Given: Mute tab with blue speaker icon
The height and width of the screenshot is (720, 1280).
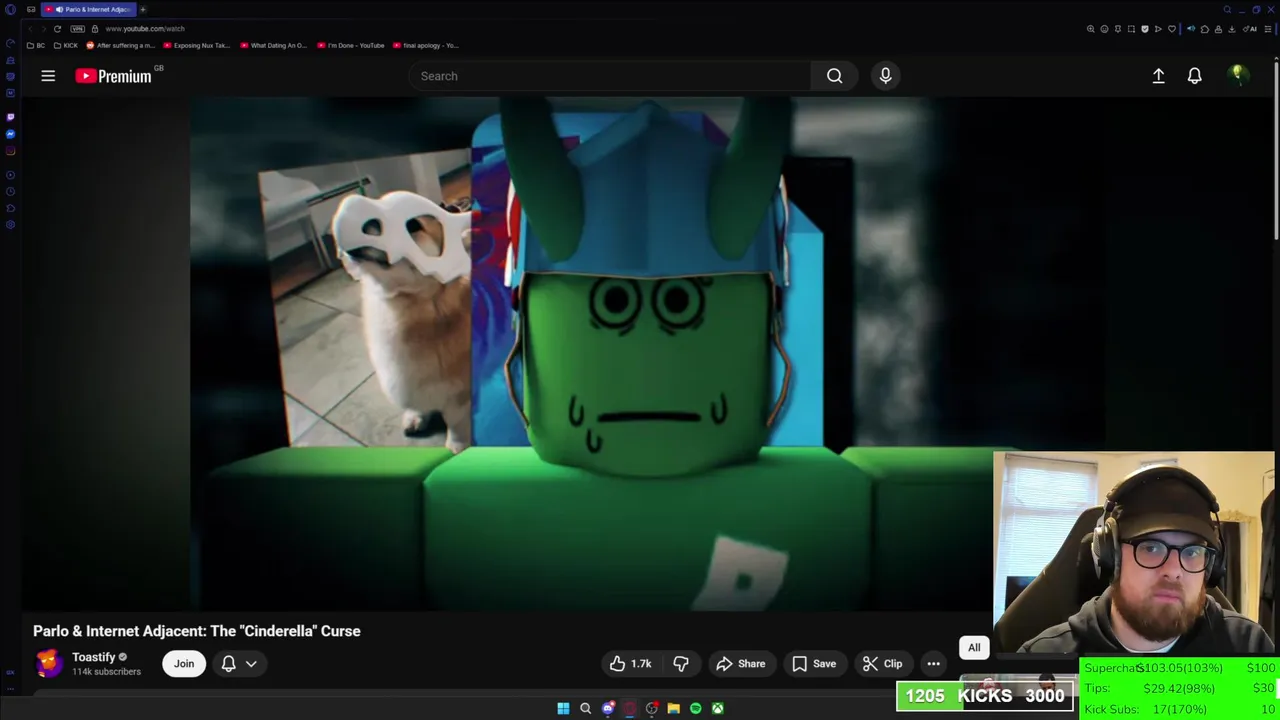Looking at the screenshot, I should tap(1191, 29).
